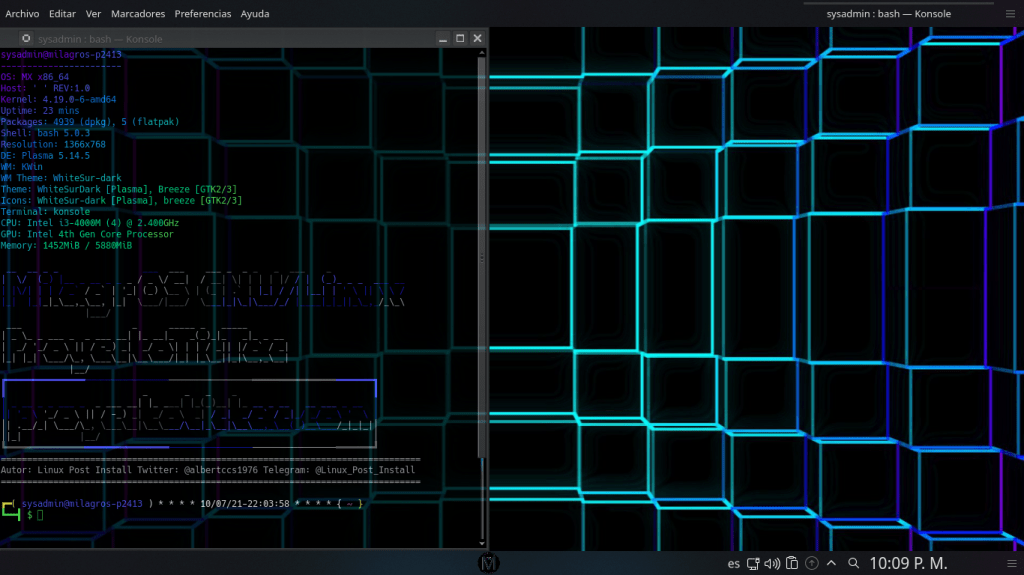Click the search magnifier in the panel
Screen dimensions: 1024x575
(x=851, y=563)
